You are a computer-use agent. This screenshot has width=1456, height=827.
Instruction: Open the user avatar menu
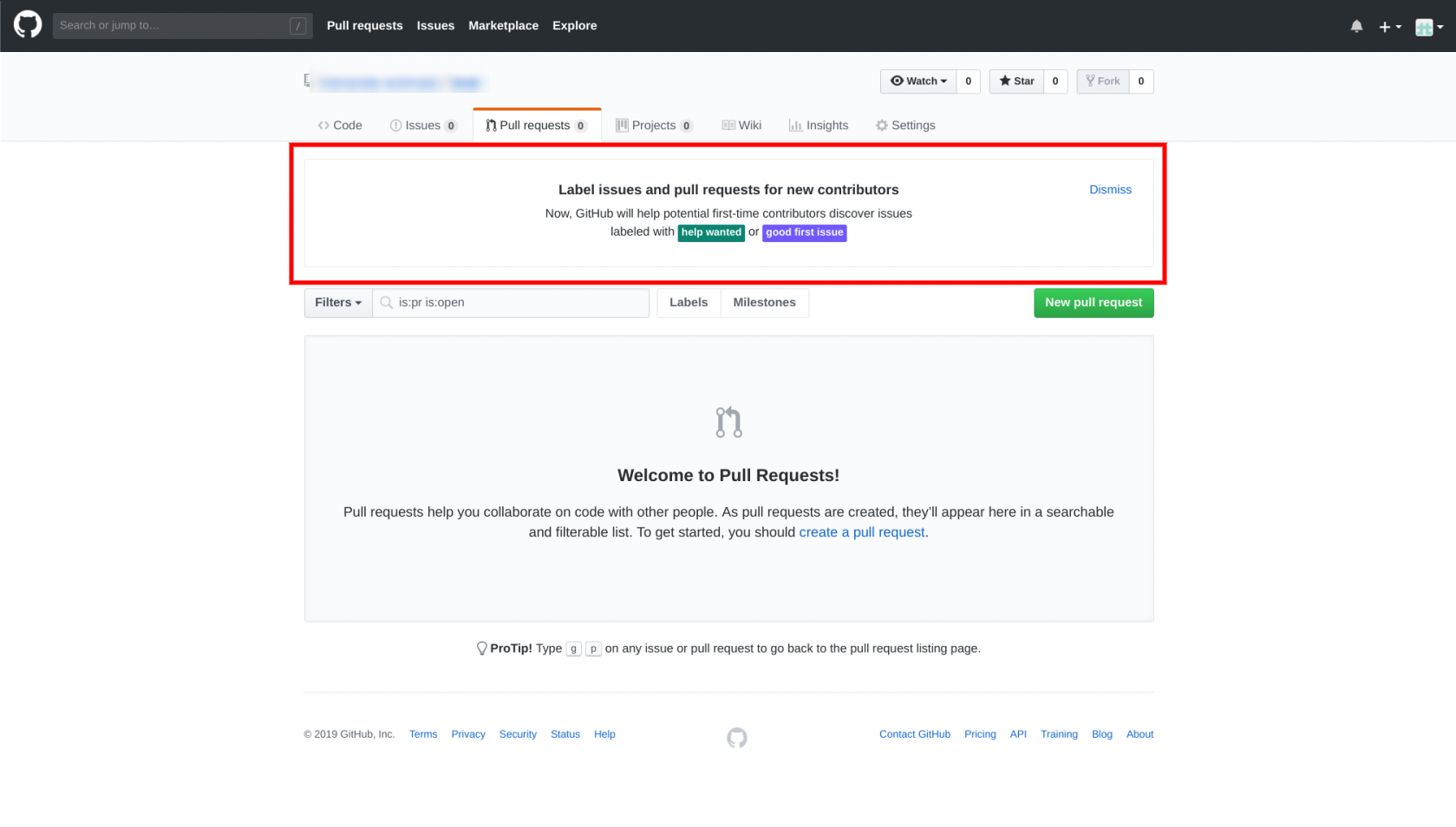coord(1429,27)
